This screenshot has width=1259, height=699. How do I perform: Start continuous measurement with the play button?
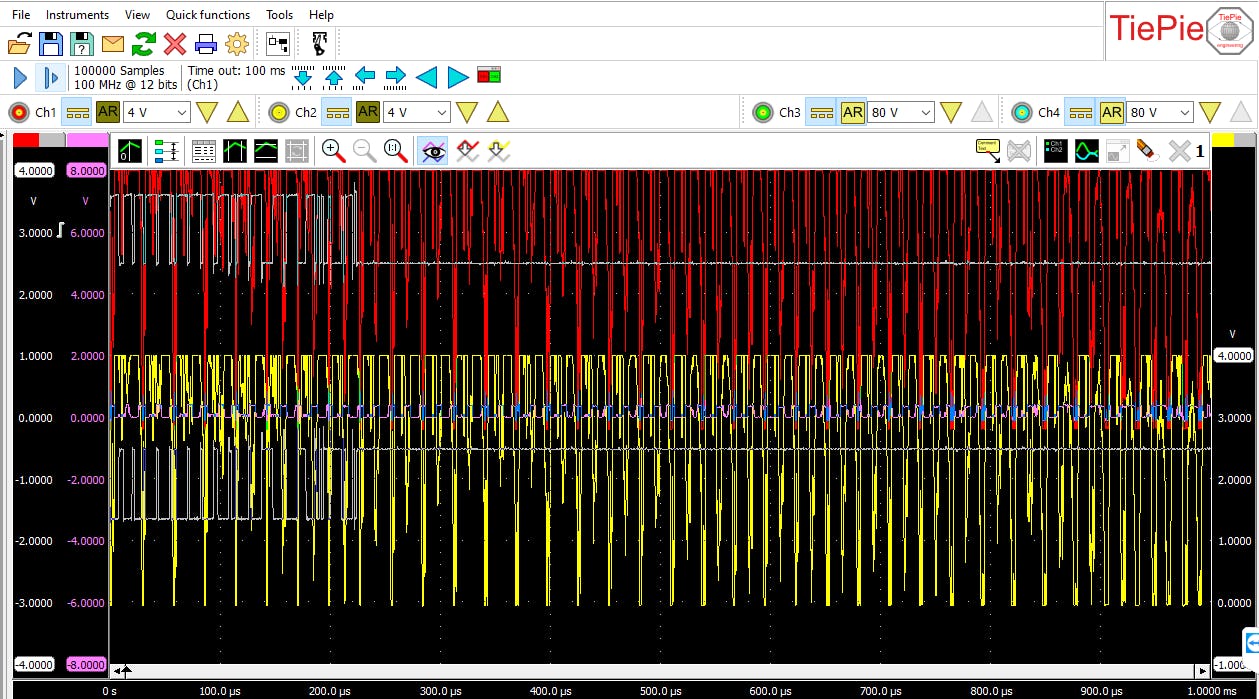20,77
